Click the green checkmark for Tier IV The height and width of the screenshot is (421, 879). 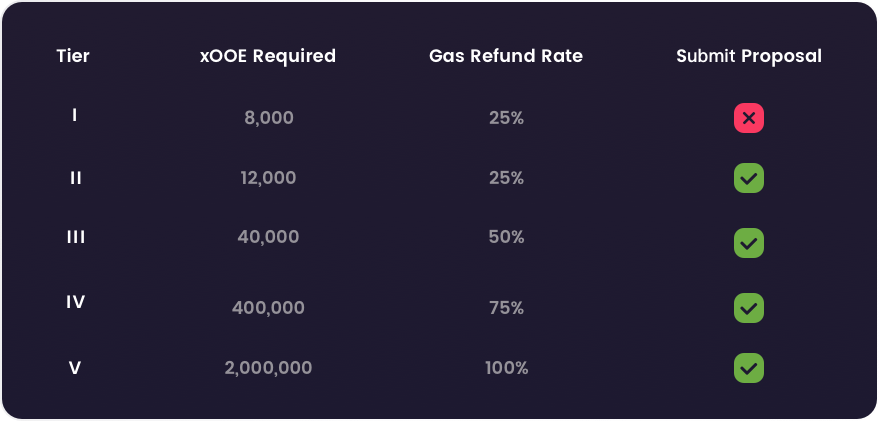[x=748, y=308]
